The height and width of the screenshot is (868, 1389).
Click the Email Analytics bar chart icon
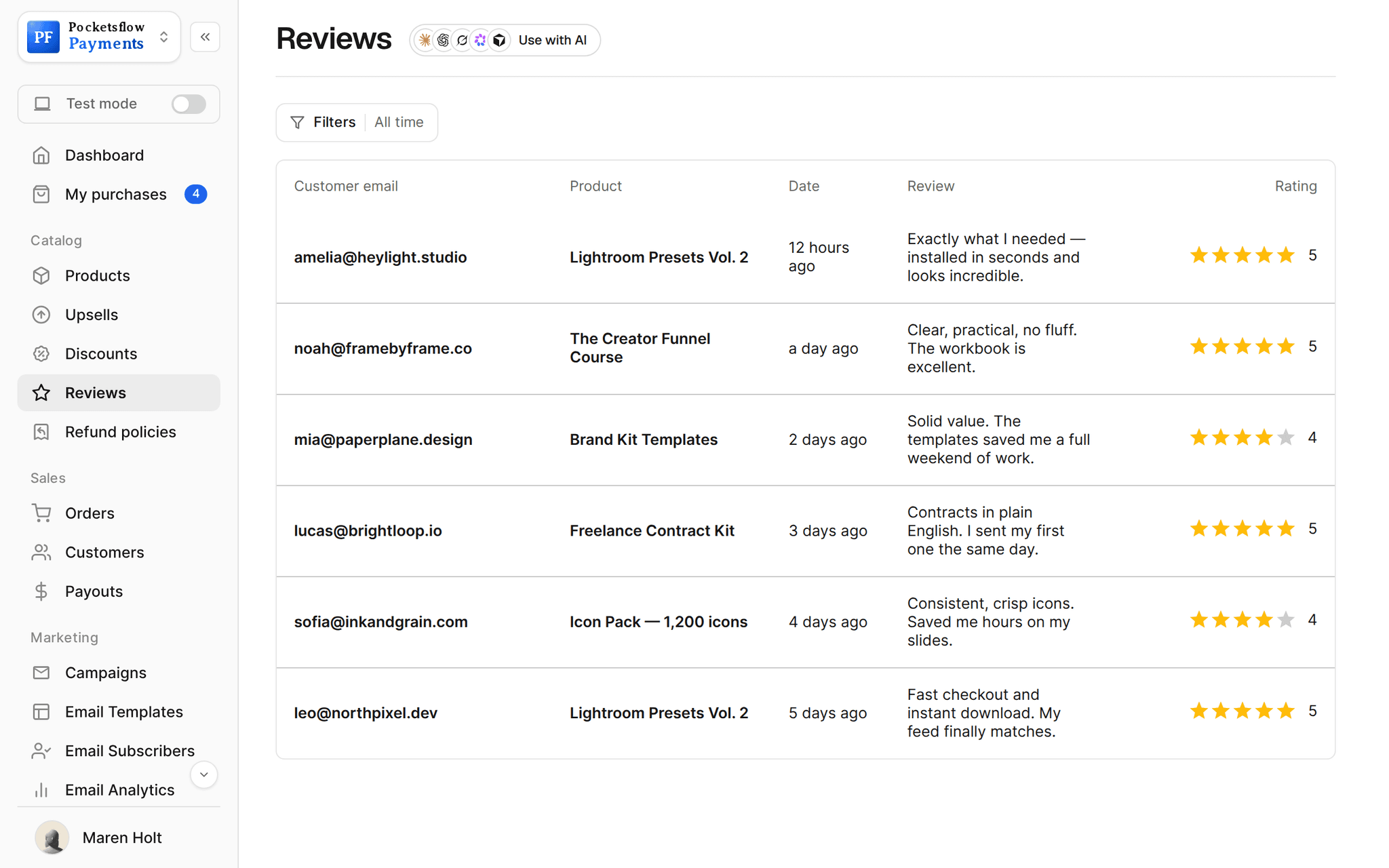pyautogui.click(x=41, y=790)
